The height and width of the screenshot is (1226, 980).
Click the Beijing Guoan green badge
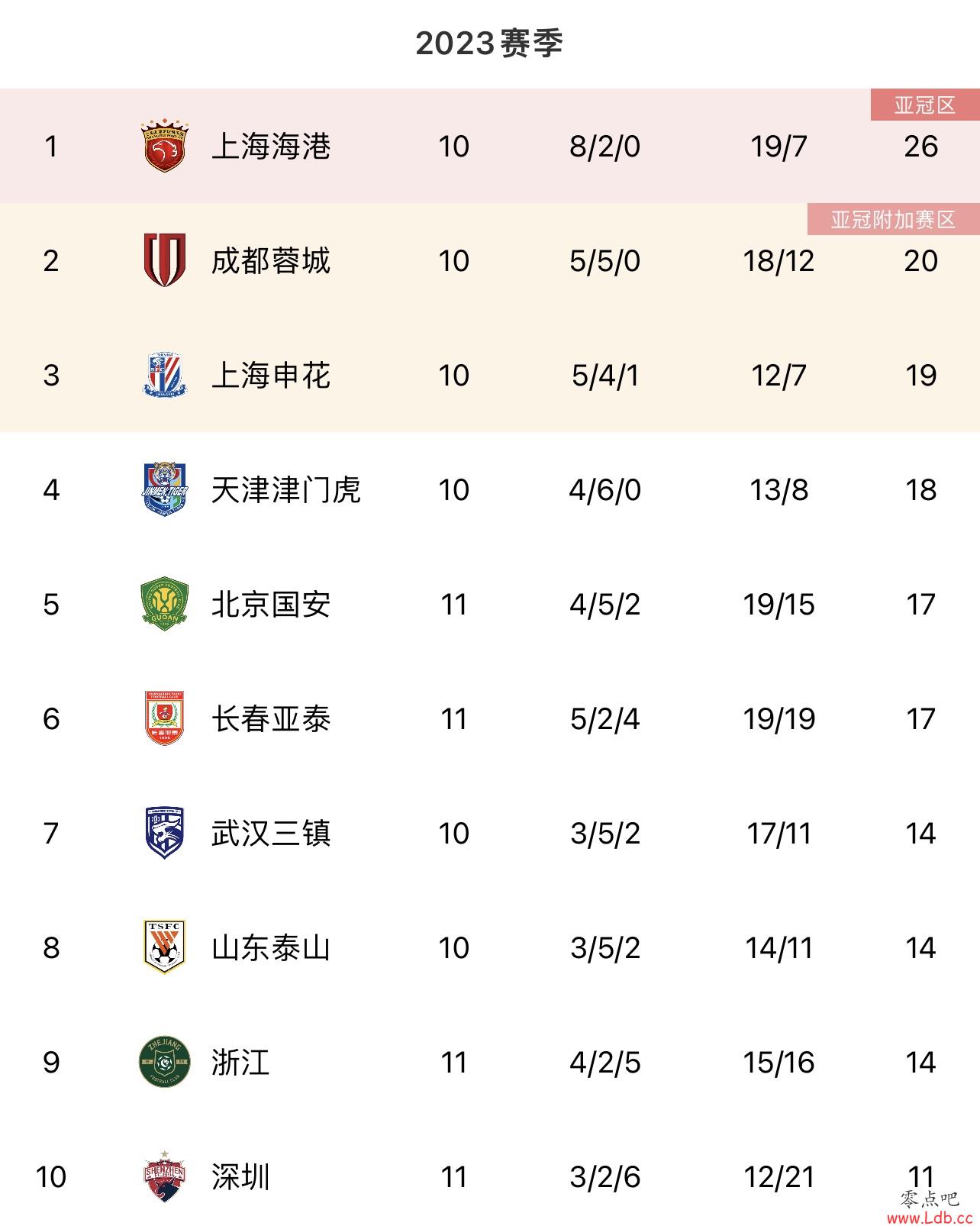164,604
